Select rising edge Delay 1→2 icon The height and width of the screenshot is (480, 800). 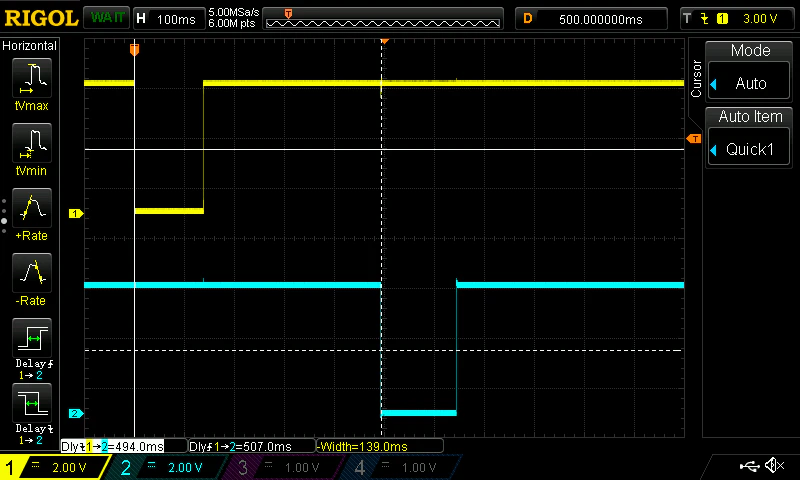[32, 338]
